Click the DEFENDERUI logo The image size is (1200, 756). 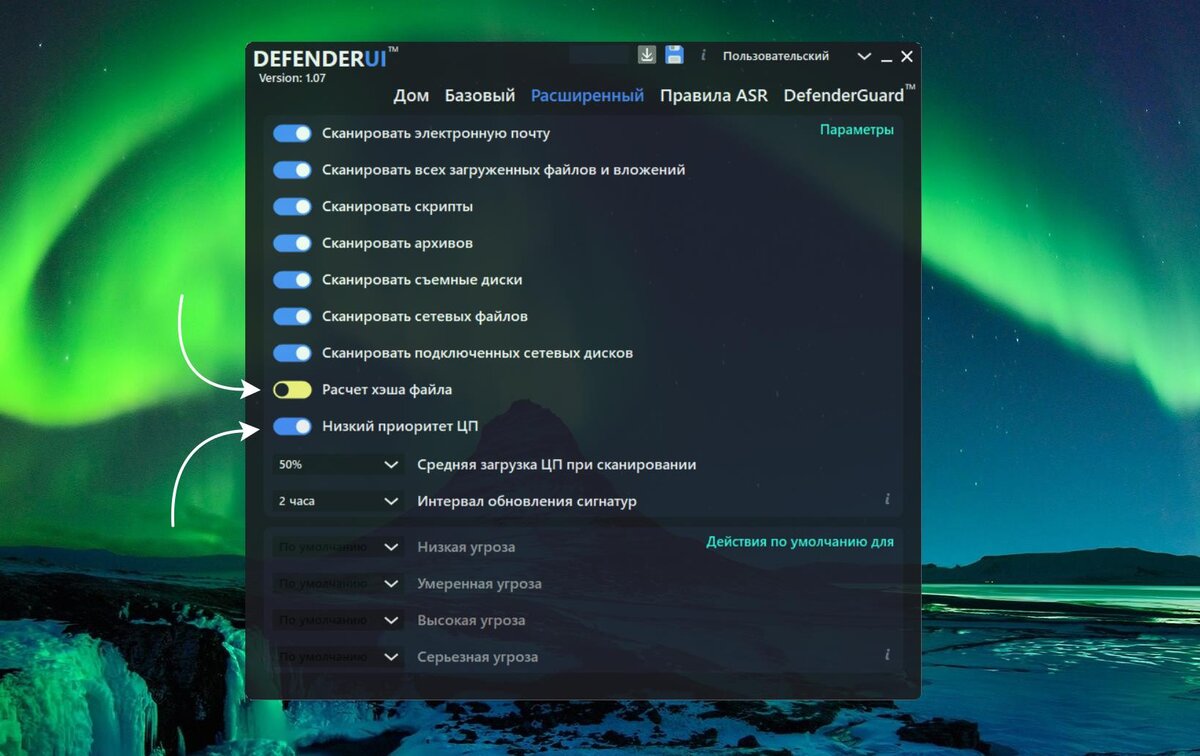325,58
